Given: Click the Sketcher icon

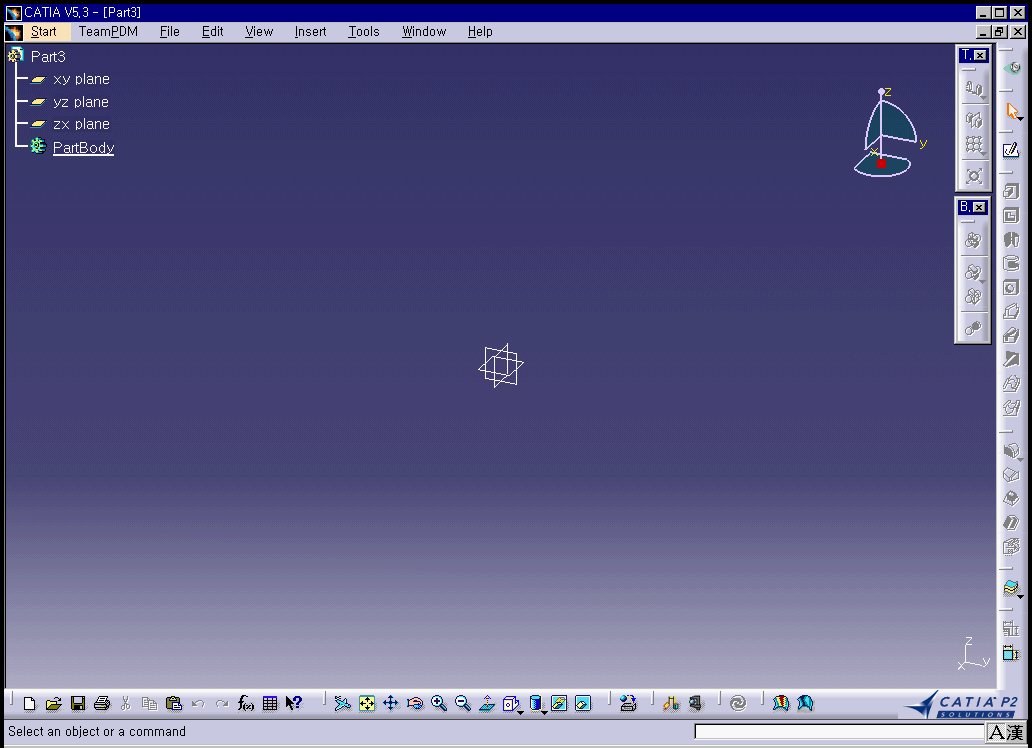Looking at the screenshot, I should tap(1011, 150).
